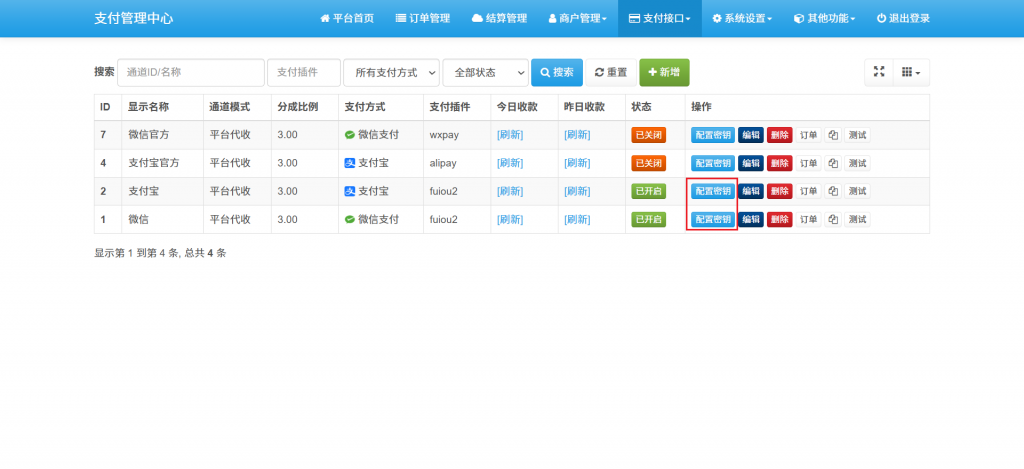
Task: Open the 订单管理 menu in navbar
Action: [x=423, y=18]
